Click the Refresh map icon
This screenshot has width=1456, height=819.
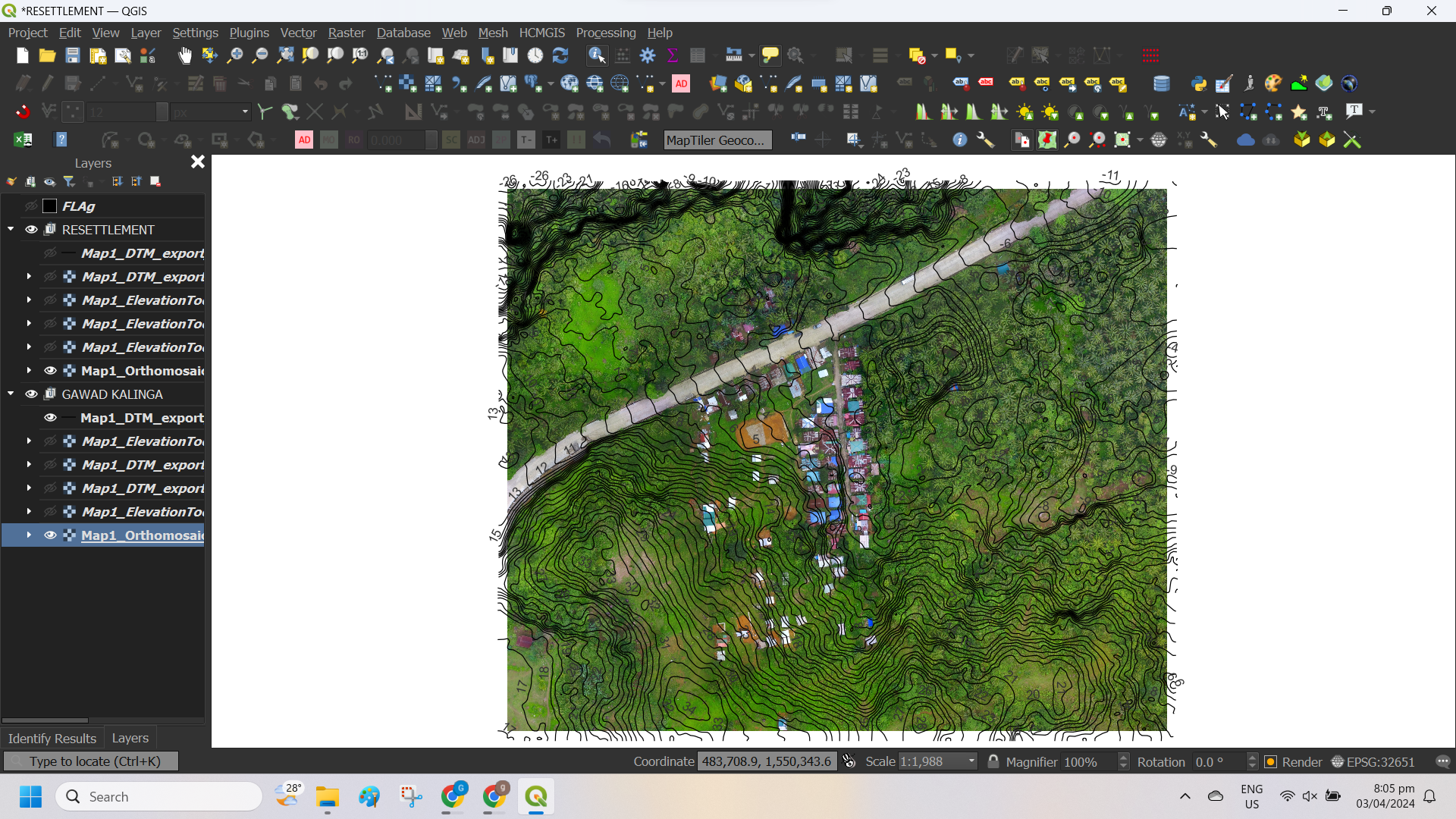pyautogui.click(x=560, y=55)
